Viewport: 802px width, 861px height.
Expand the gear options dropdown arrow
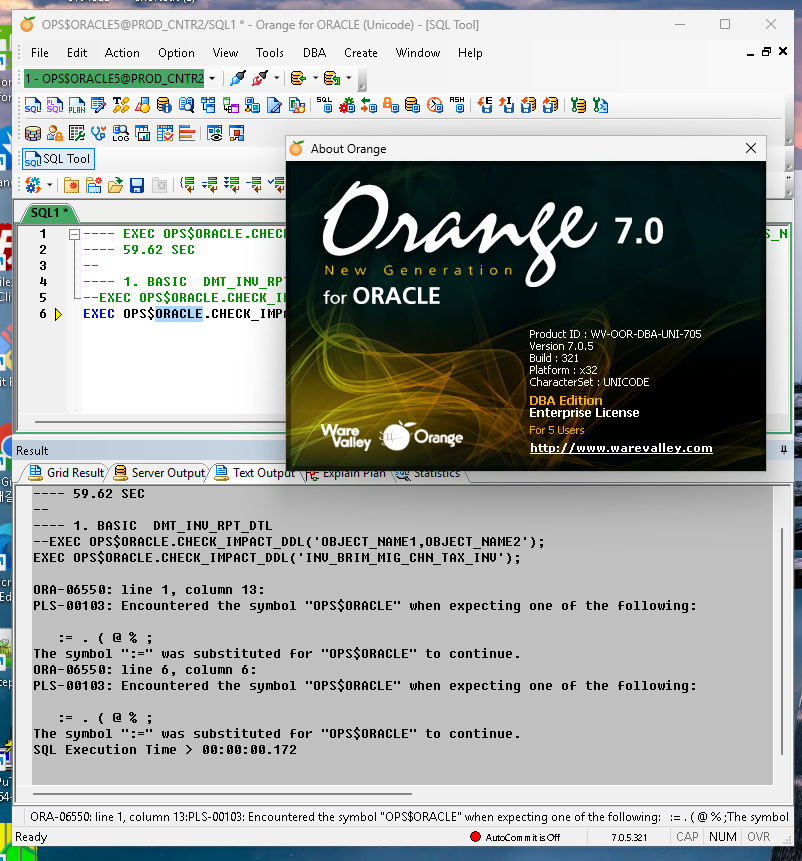(x=49, y=185)
